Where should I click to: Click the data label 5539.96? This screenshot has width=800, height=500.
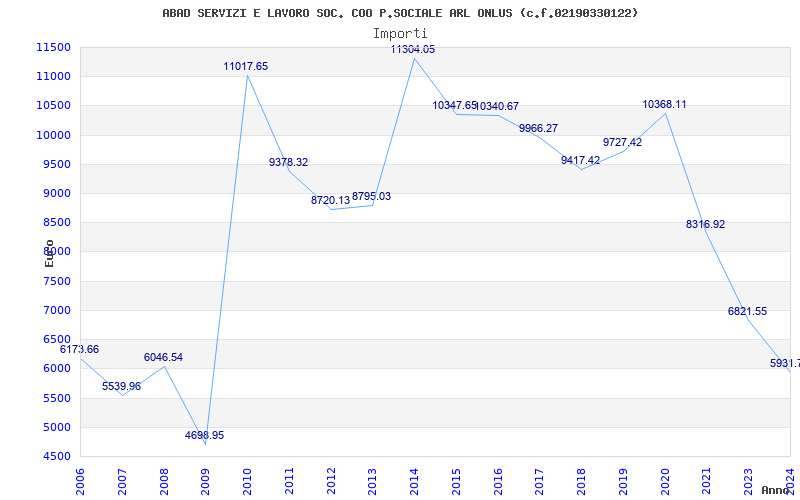click(121, 386)
